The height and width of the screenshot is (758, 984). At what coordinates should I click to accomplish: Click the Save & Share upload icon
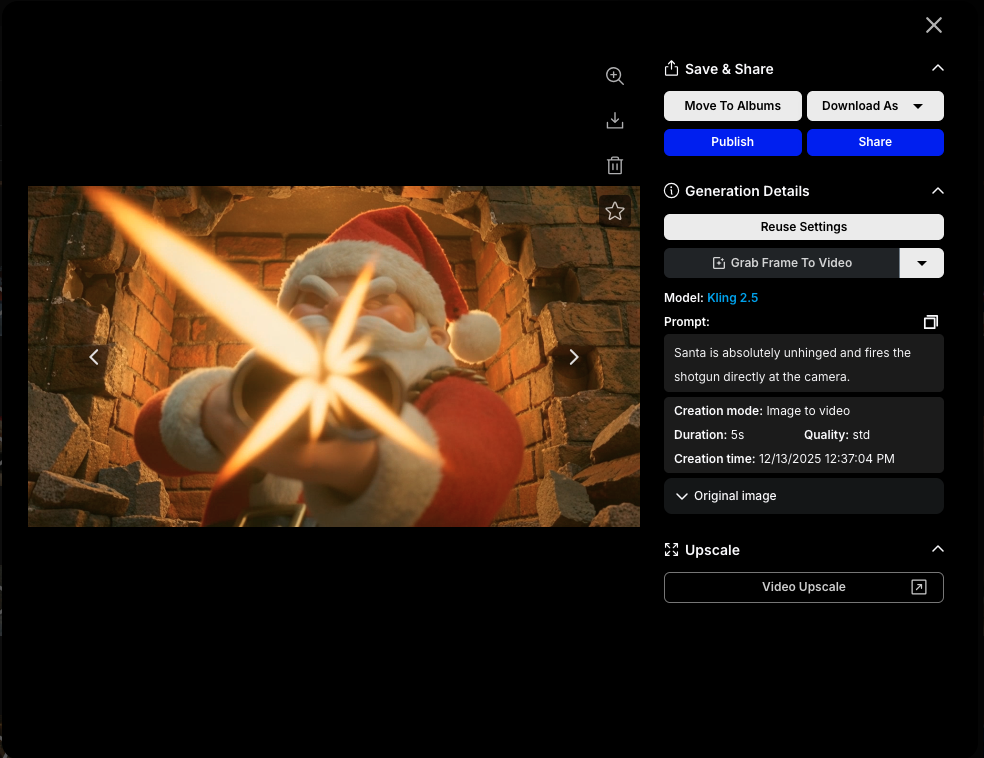[671, 68]
